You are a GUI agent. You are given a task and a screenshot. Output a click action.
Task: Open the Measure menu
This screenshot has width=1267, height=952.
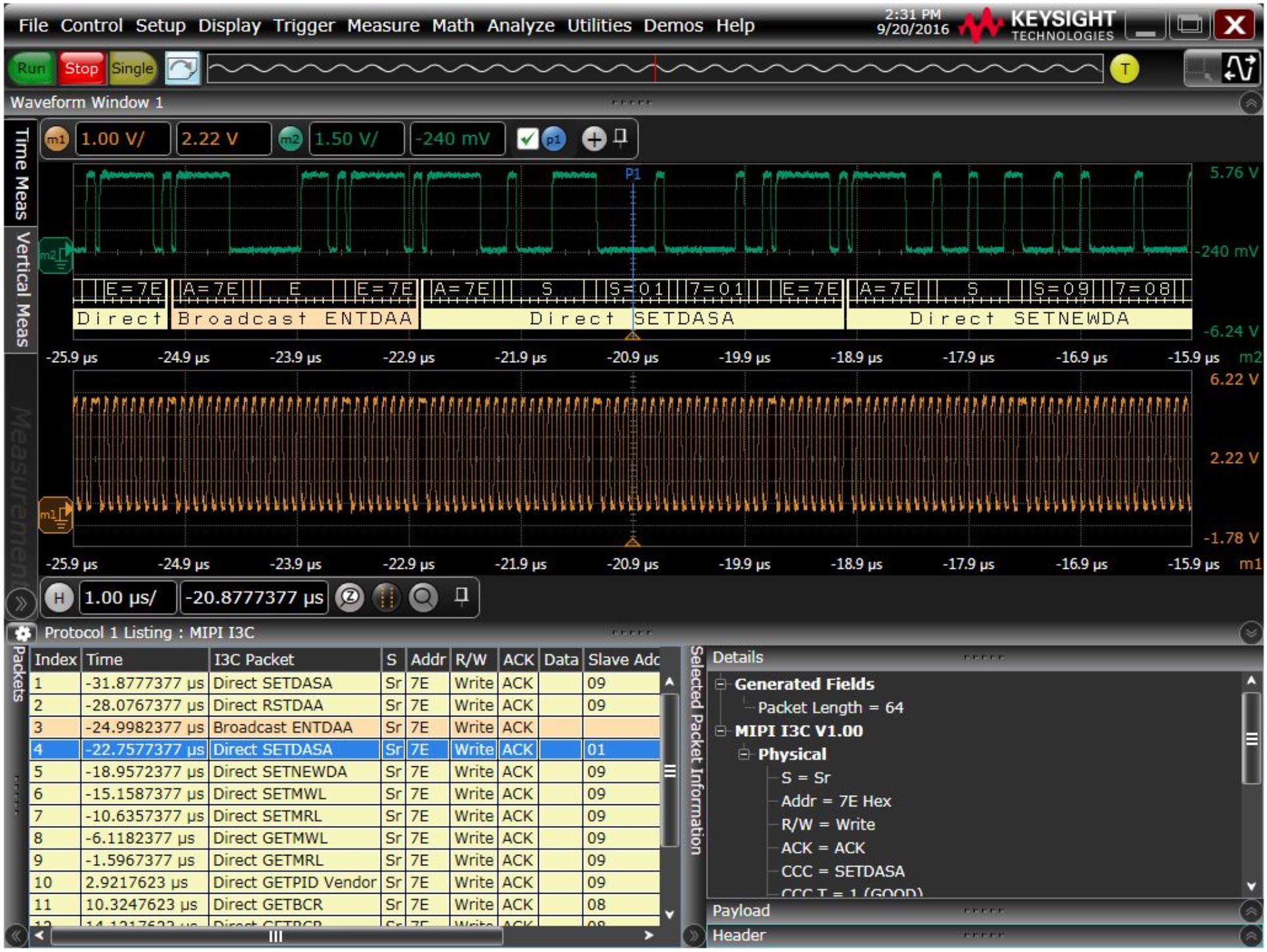pos(384,25)
